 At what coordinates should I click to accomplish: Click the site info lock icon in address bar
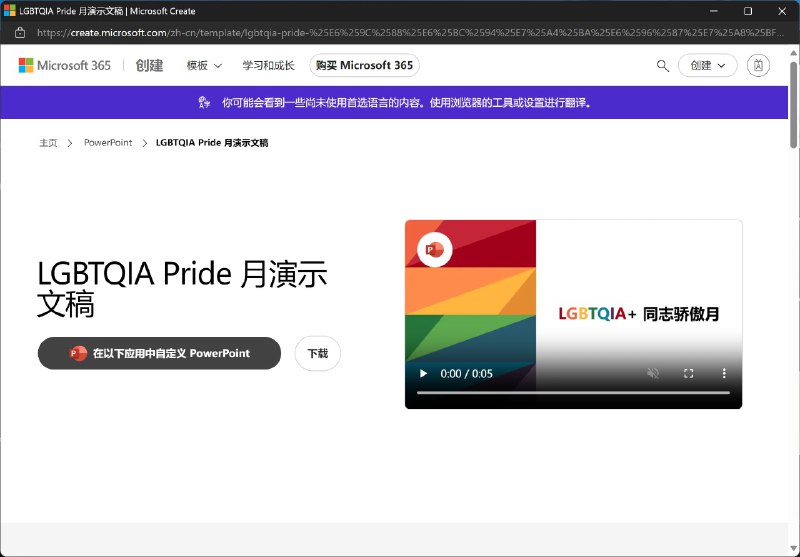pyautogui.click(x=20, y=33)
